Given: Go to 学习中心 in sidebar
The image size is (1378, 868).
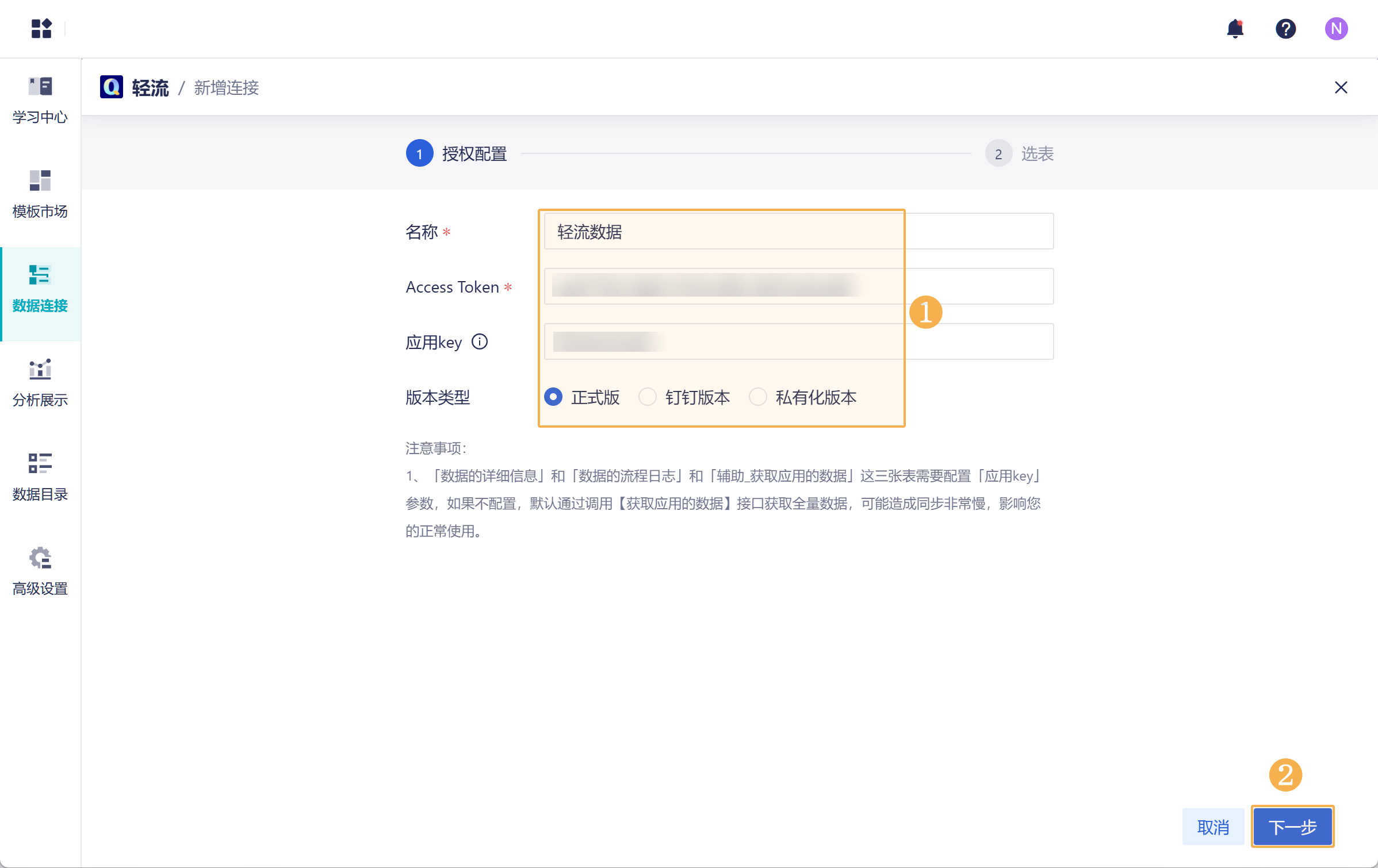Looking at the screenshot, I should 40,101.
